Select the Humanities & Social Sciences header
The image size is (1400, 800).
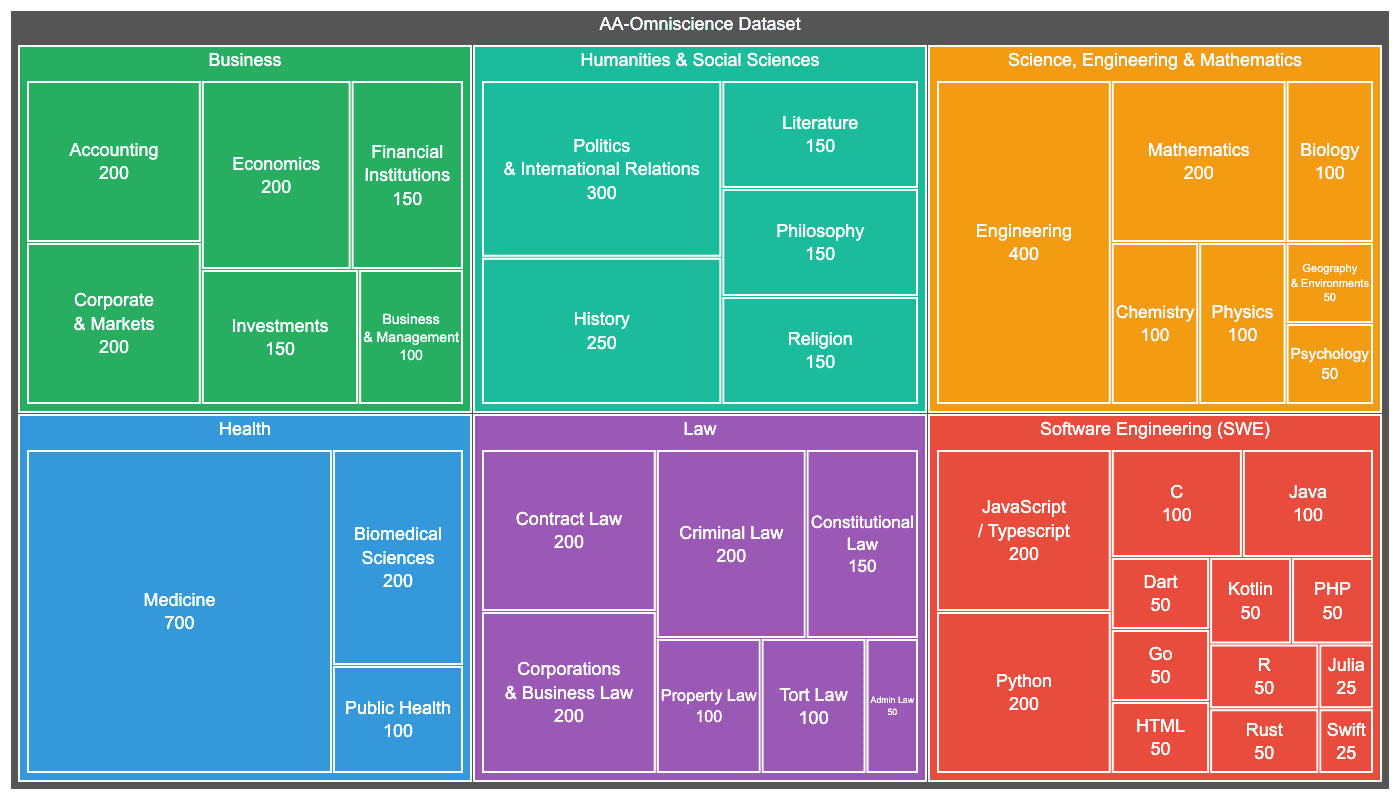point(699,60)
